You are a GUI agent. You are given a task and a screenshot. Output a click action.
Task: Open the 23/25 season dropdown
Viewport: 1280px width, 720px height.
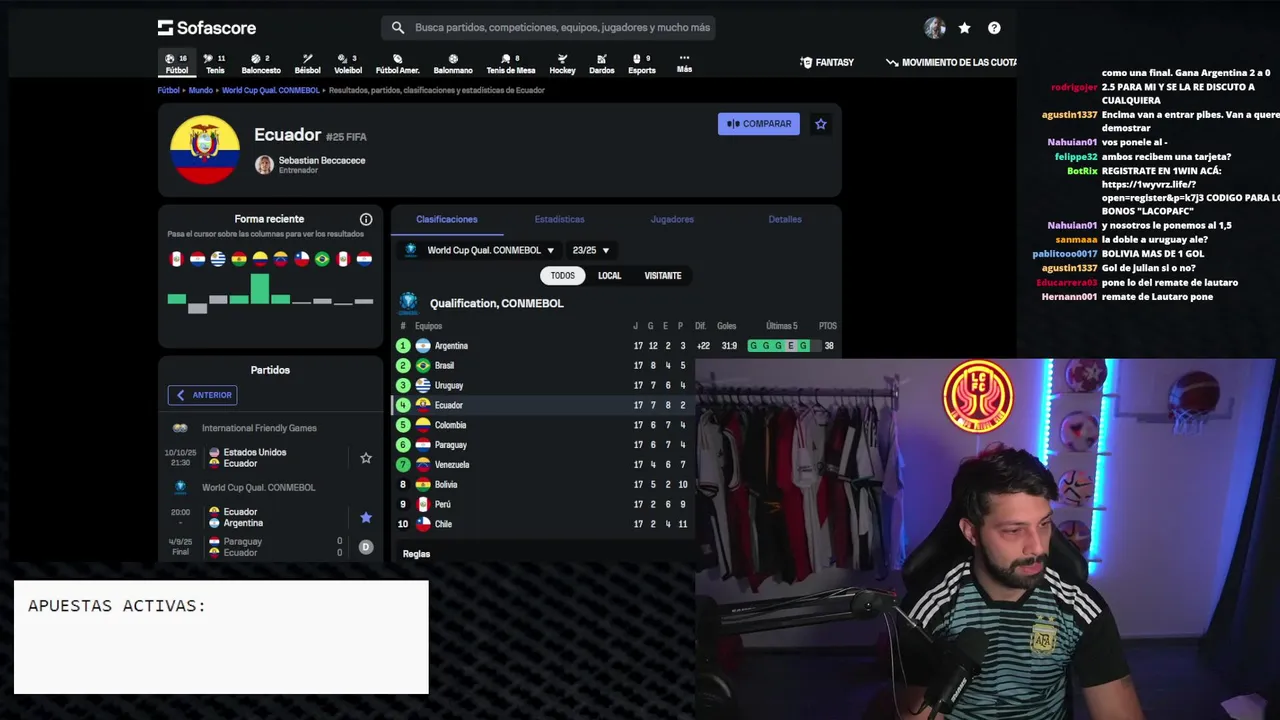(x=590, y=250)
